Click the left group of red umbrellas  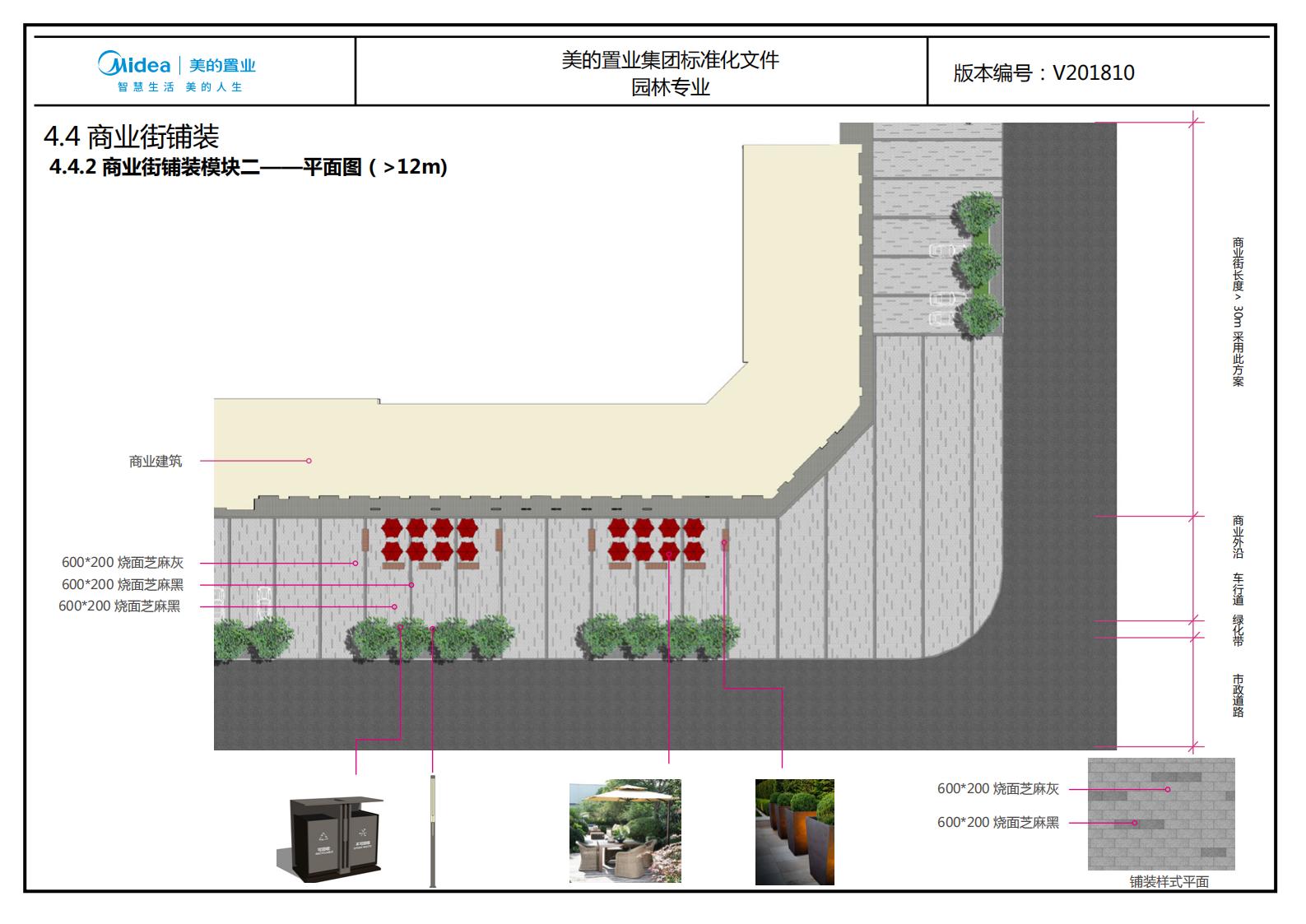click(x=430, y=540)
